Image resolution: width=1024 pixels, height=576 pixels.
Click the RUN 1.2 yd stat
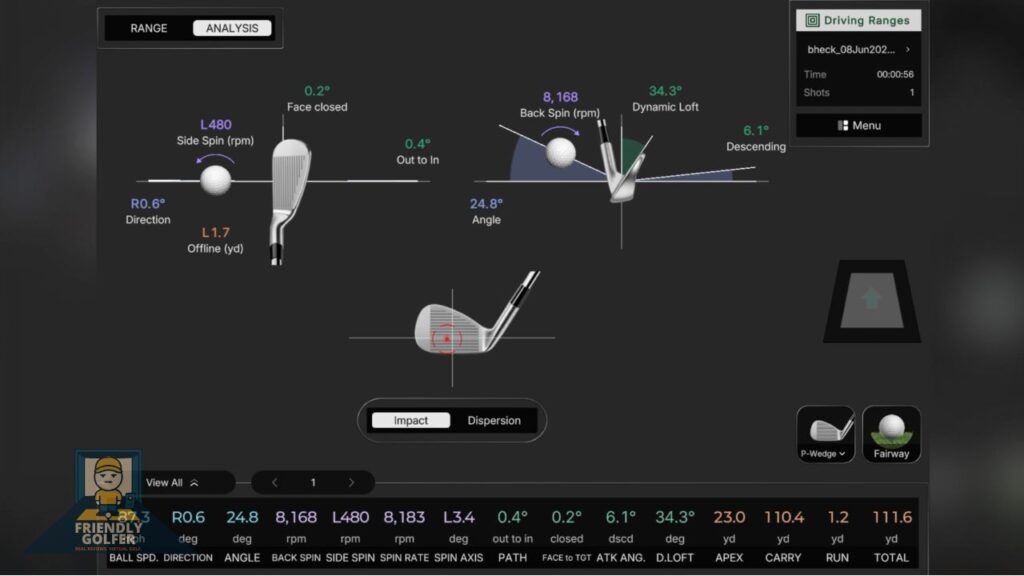click(x=837, y=536)
